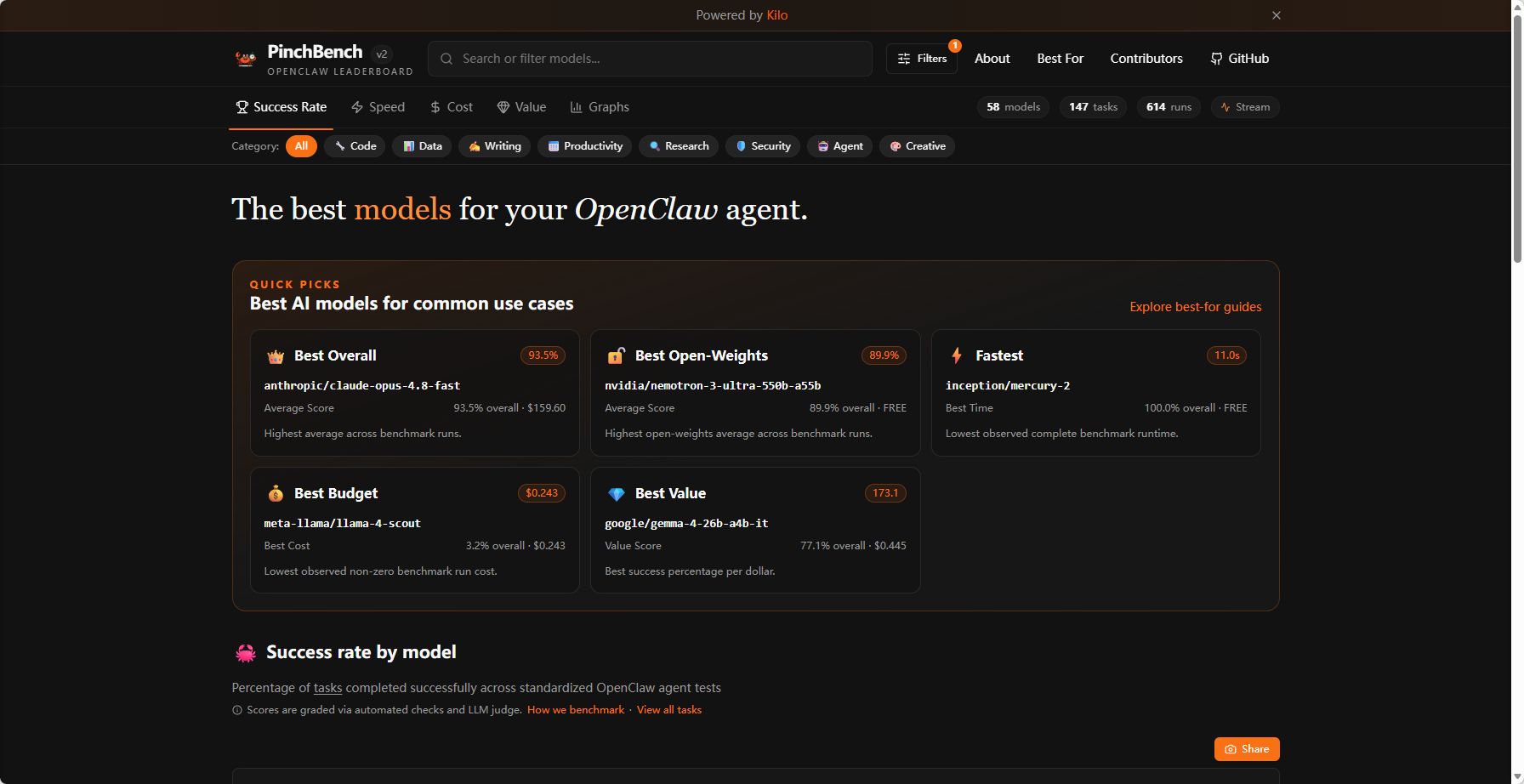Click anthropic/claude-opus-4.8-fast model name
This screenshot has height=784, width=1524.
click(x=362, y=386)
